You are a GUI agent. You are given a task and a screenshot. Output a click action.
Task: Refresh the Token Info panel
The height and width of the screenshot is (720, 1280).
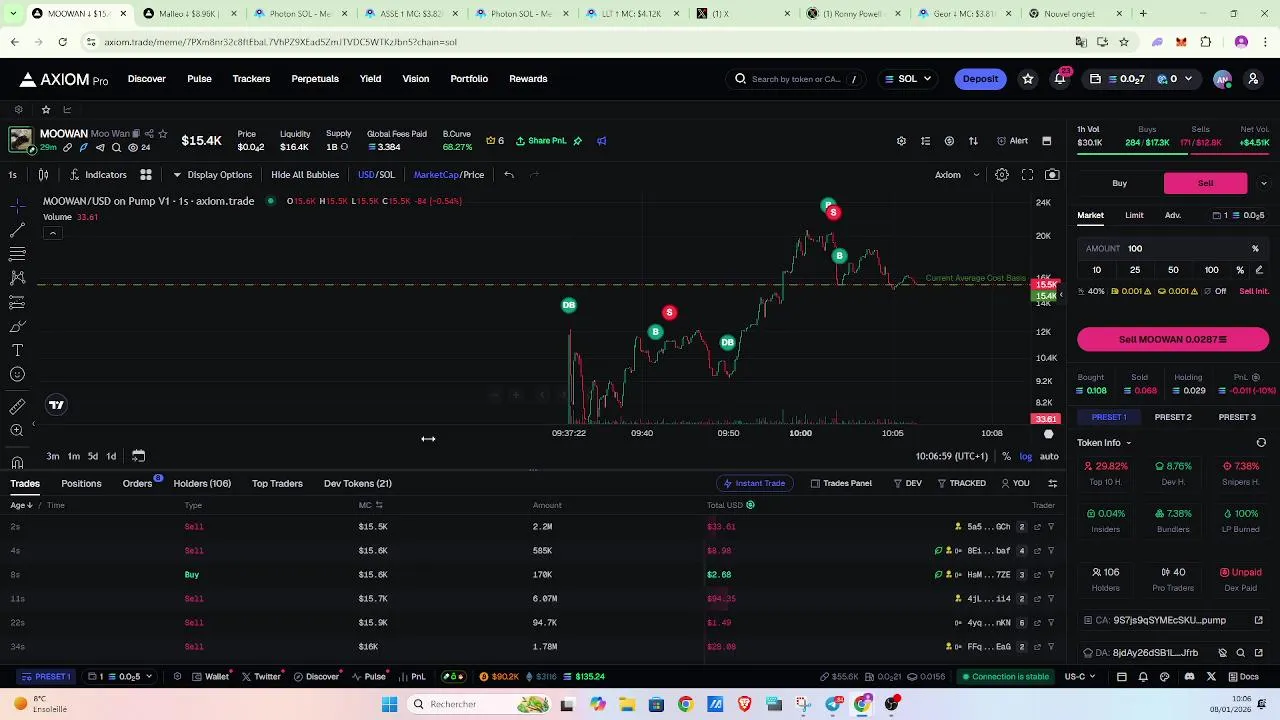pos(1261,443)
